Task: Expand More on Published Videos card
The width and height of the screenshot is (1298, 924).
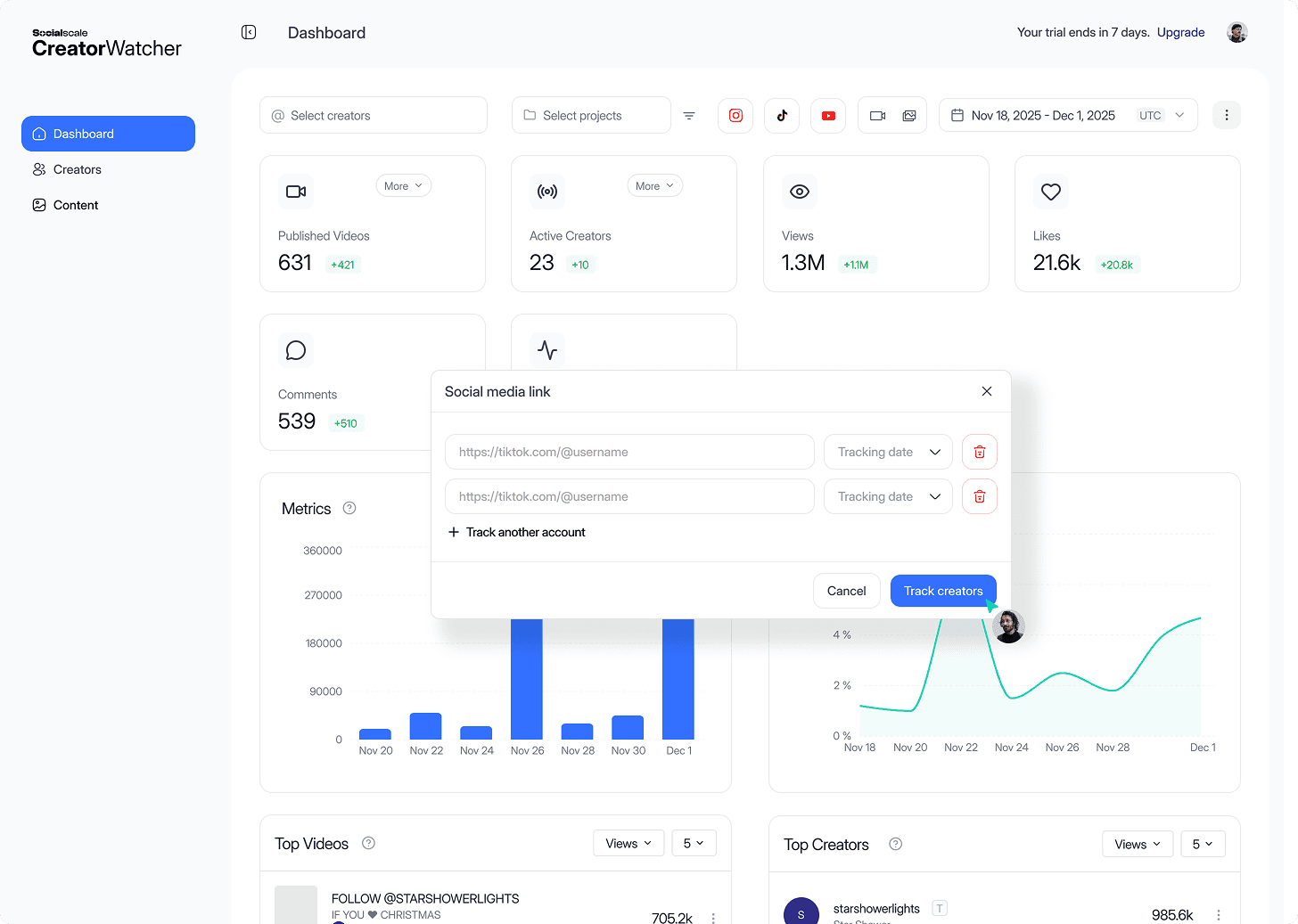Action: click(x=404, y=185)
